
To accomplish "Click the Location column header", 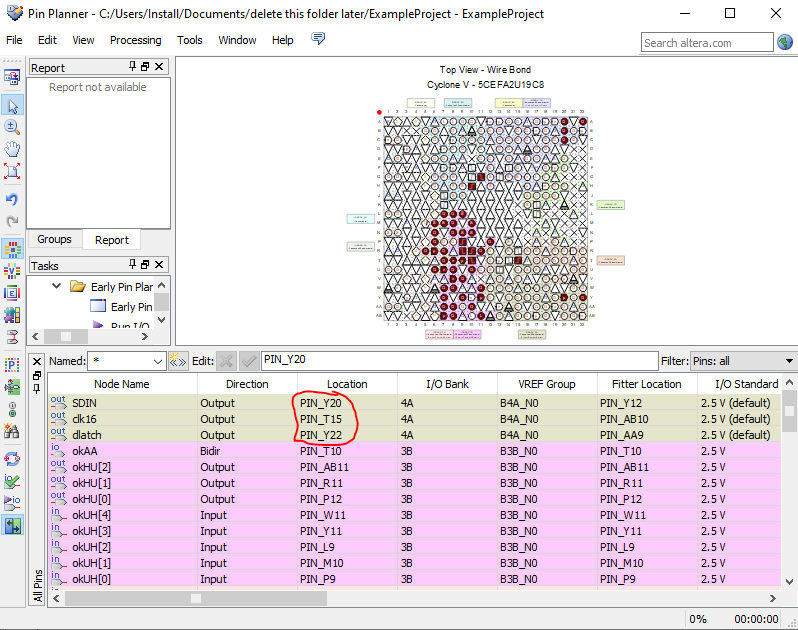I will coord(347,384).
